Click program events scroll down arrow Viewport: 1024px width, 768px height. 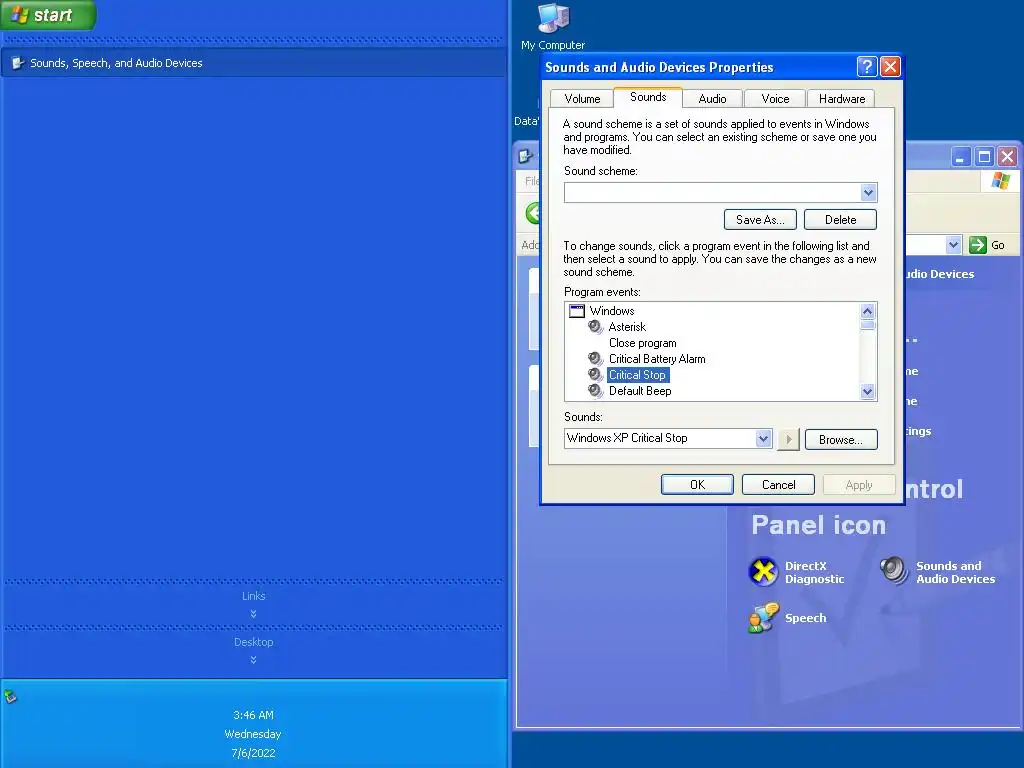(867, 392)
